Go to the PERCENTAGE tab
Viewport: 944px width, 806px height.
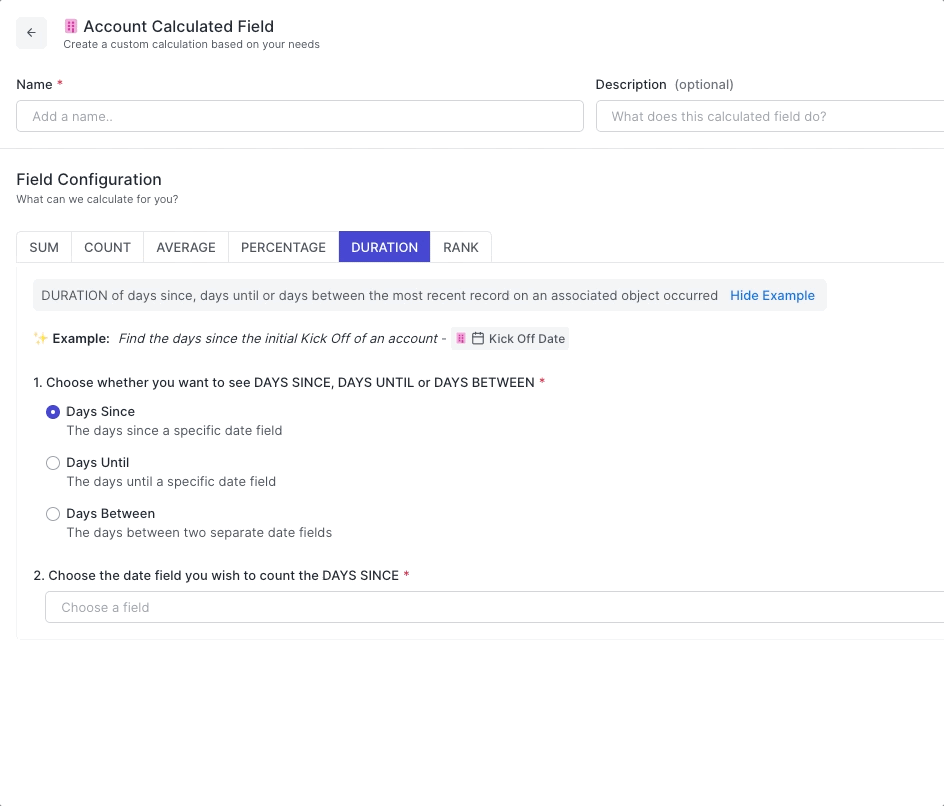(283, 247)
